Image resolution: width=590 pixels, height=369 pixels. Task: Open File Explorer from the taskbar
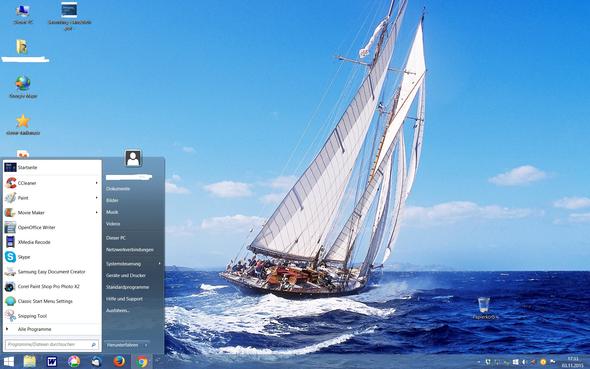coord(30,362)
